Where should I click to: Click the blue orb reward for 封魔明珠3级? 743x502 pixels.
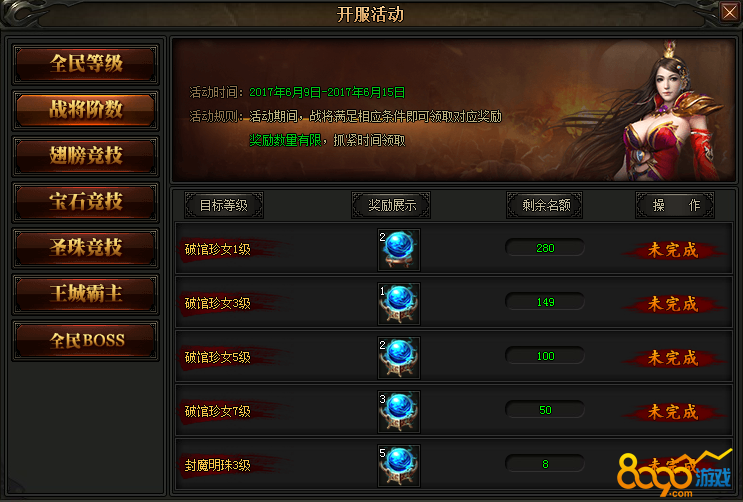tap(399, 465)
